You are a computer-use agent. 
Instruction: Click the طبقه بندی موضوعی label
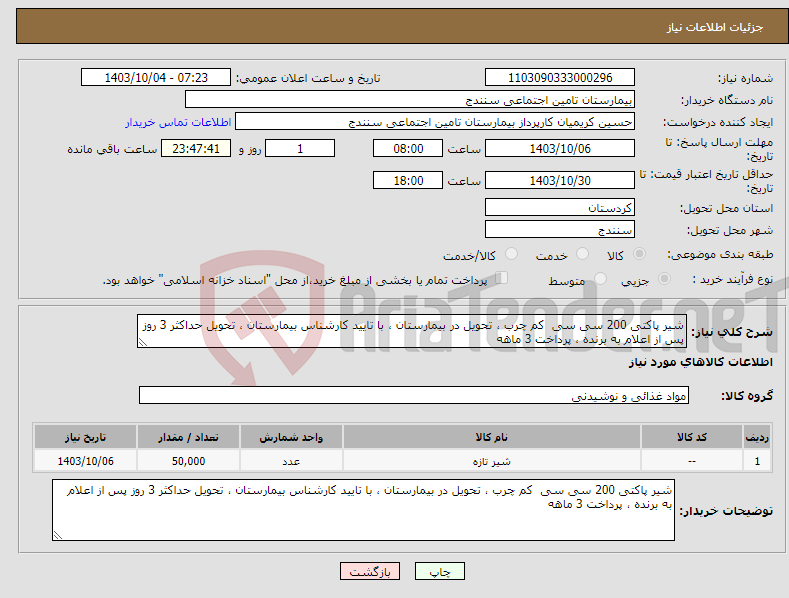tap(720, 254)
